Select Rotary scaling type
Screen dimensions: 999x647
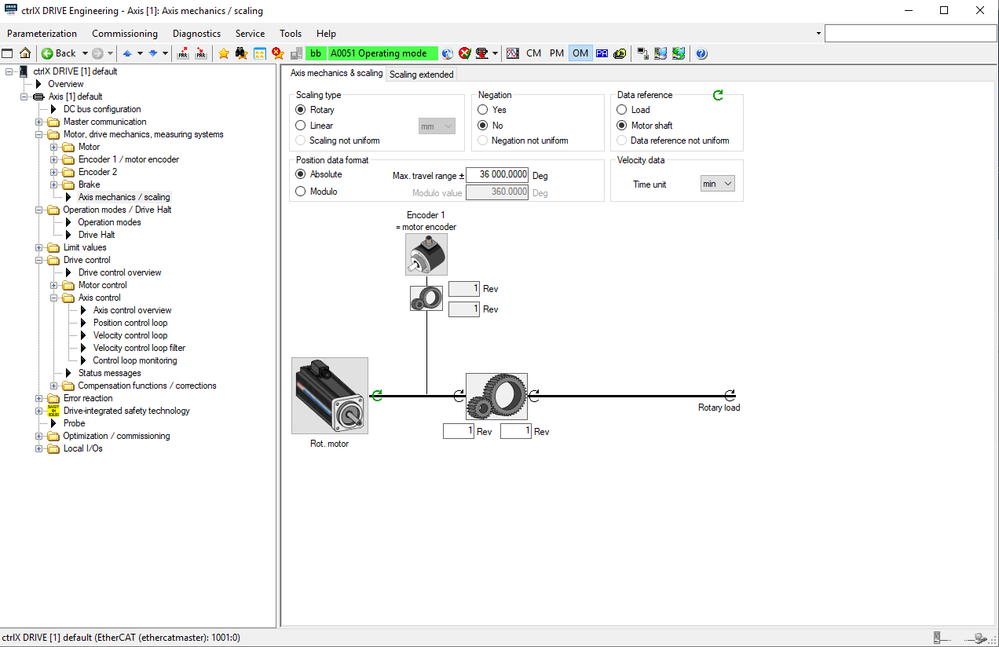301,110
